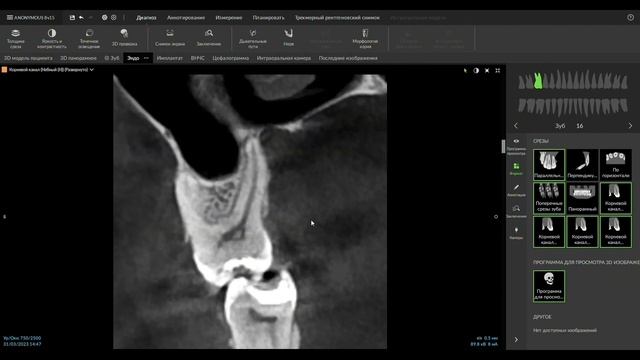Open the Корневой канал thumbnail beside Панорамный
The width and height of the screenshot is (640, 360).
[616, 198]
